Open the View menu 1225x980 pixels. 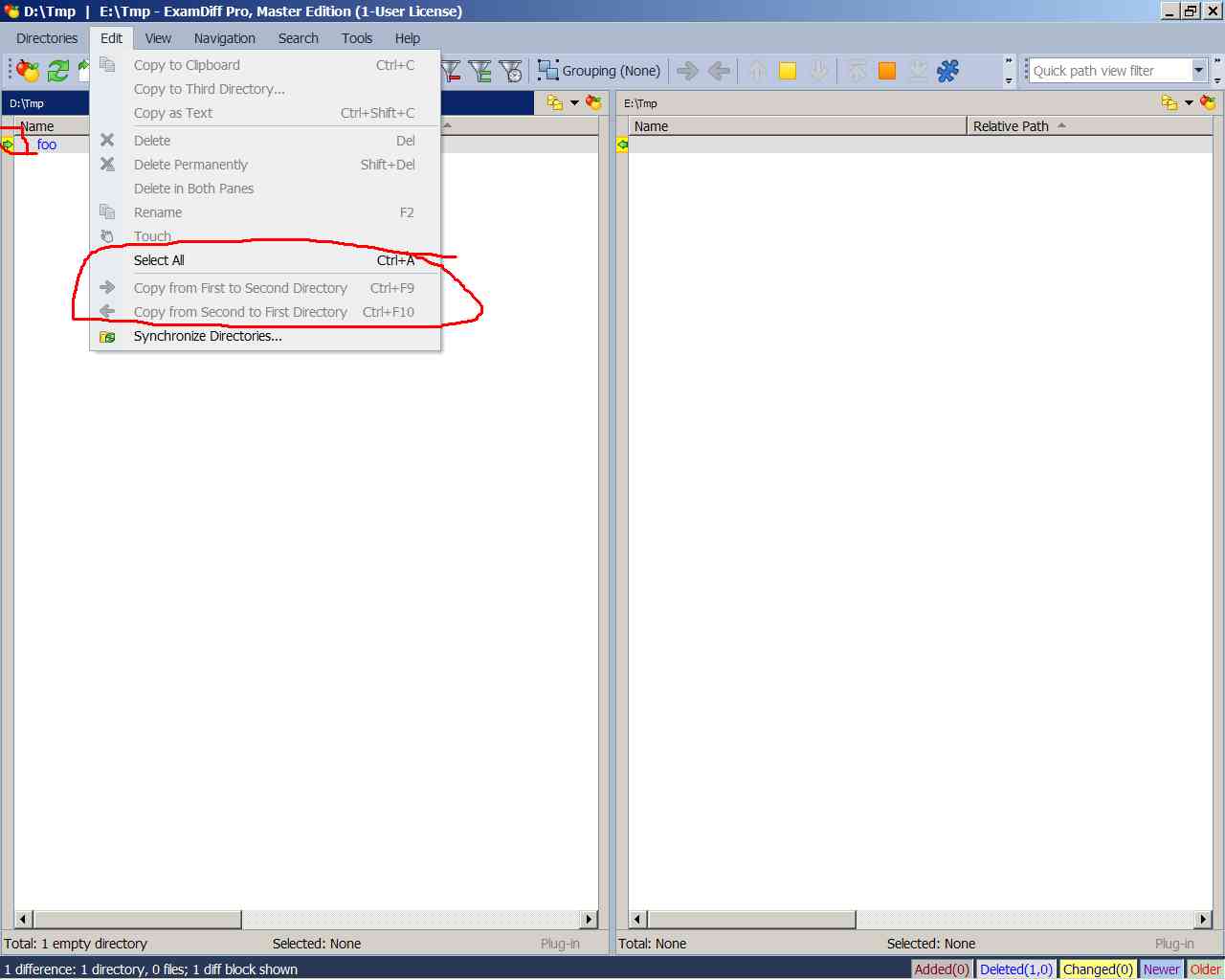pos(158,38)
